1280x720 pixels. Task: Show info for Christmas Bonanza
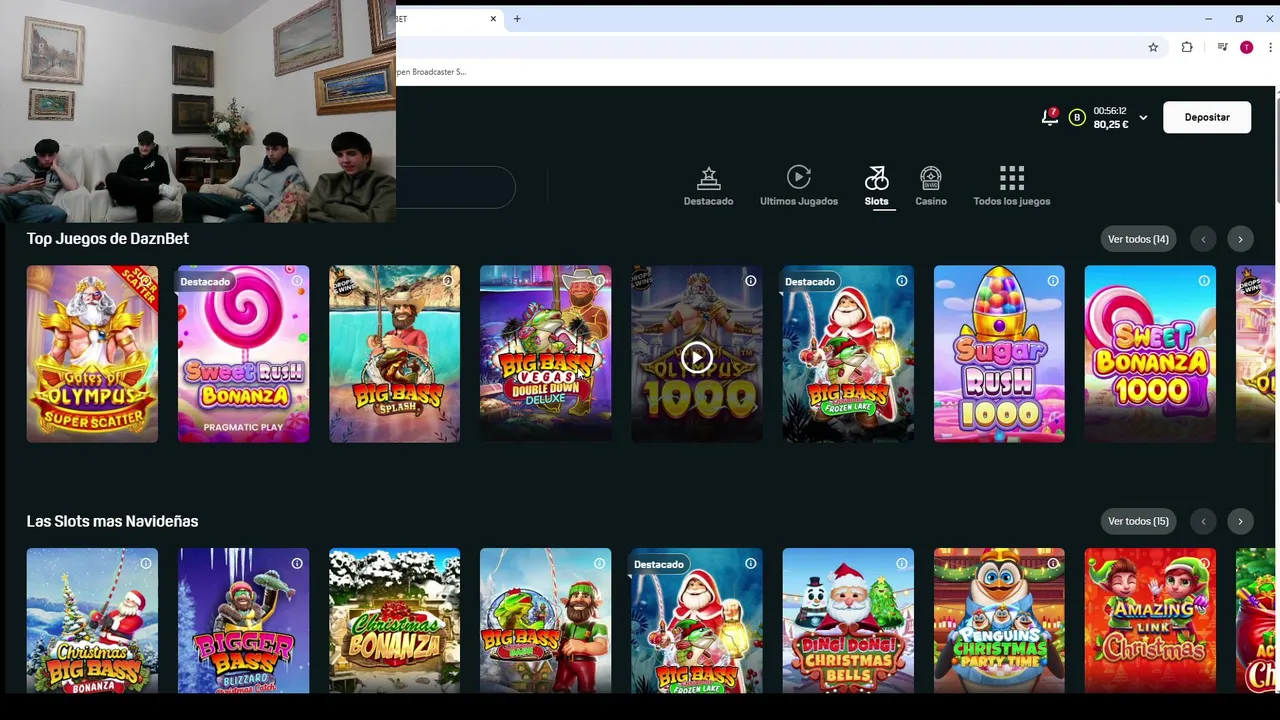pos(448,564)
